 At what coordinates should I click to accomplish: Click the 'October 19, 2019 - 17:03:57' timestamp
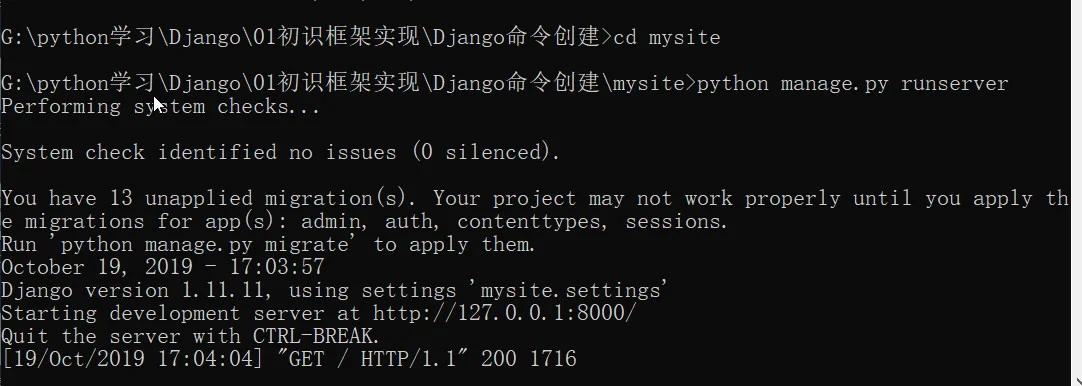click(162, 267)
